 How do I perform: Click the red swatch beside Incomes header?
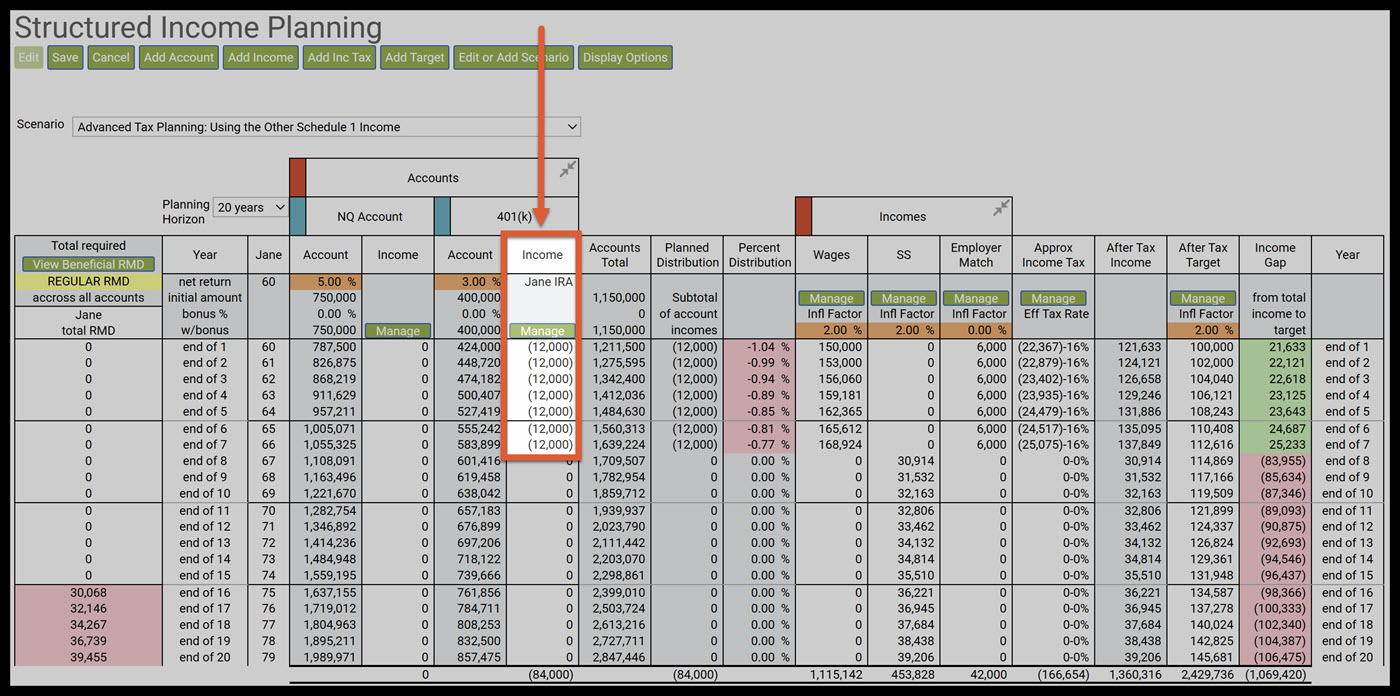[803, 216]
